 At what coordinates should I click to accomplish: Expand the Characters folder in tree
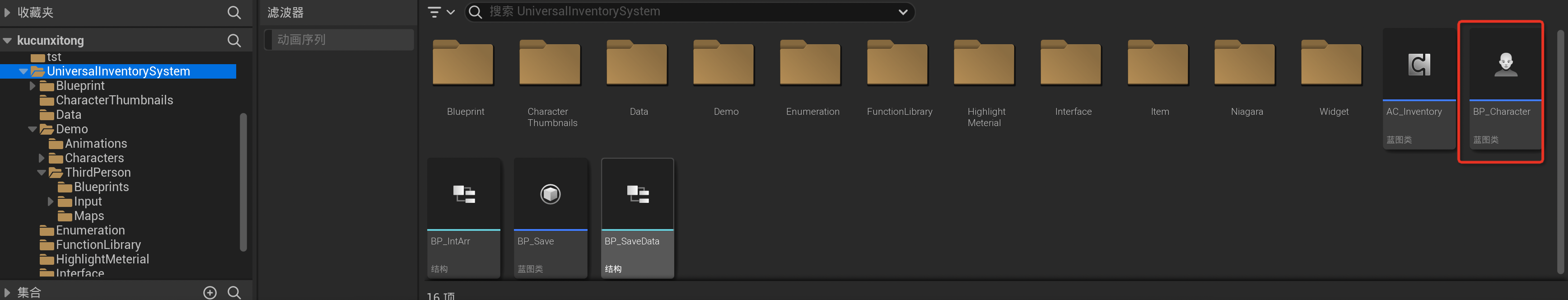(42, 158)
